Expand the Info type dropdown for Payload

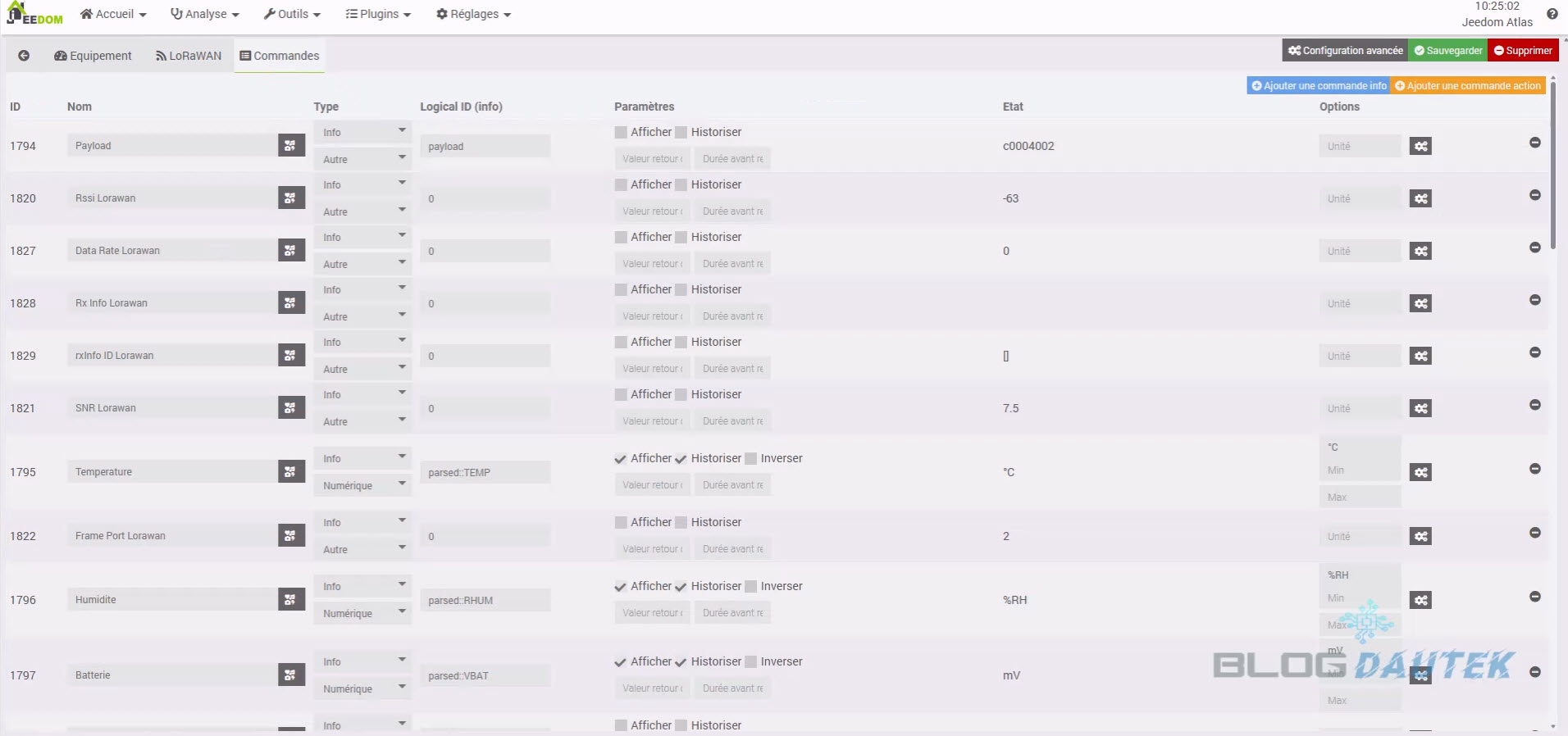click(362, 132)
